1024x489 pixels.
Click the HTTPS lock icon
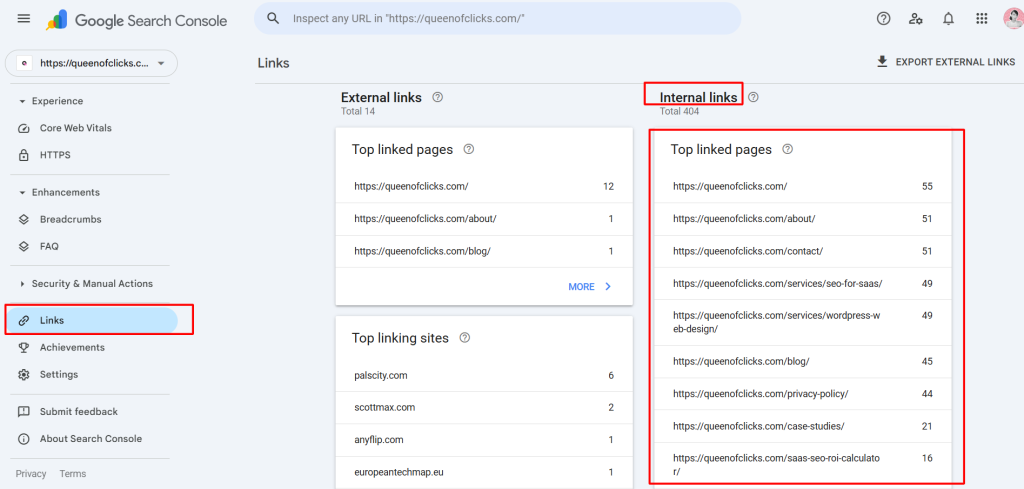24,155
